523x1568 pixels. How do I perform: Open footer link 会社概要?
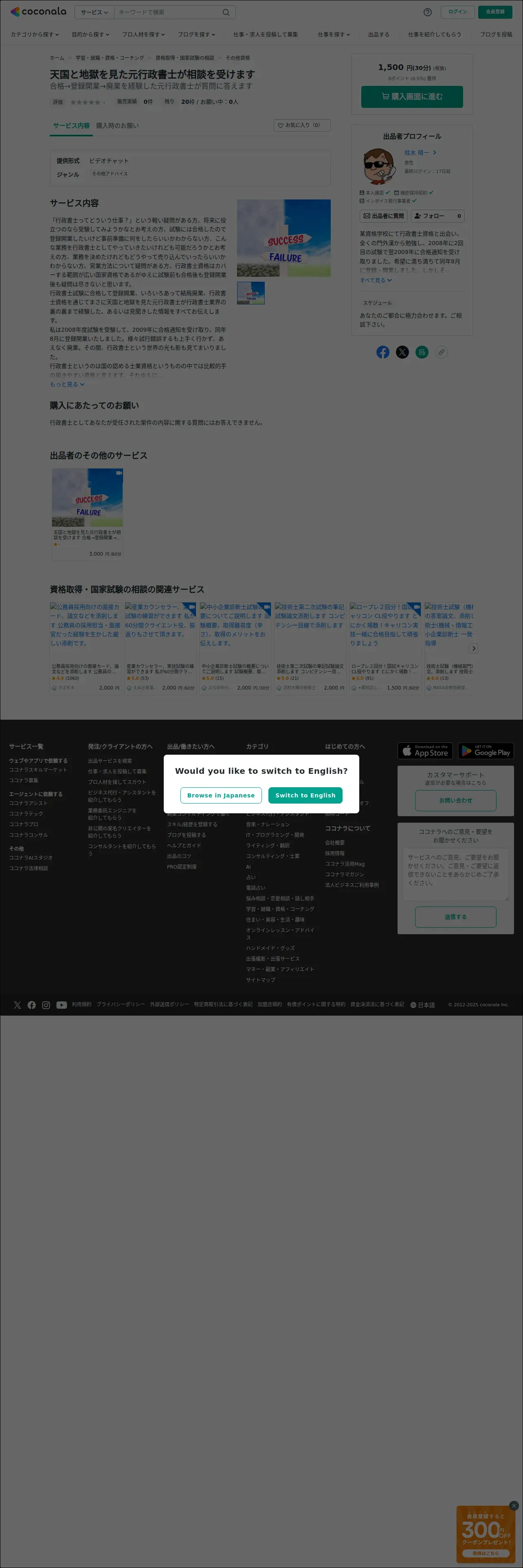(x=335, y=843)
